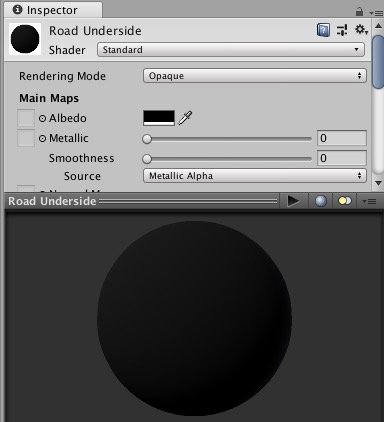
Task: Select Metallic texture picker circle
Action: [x=42, y=138]
